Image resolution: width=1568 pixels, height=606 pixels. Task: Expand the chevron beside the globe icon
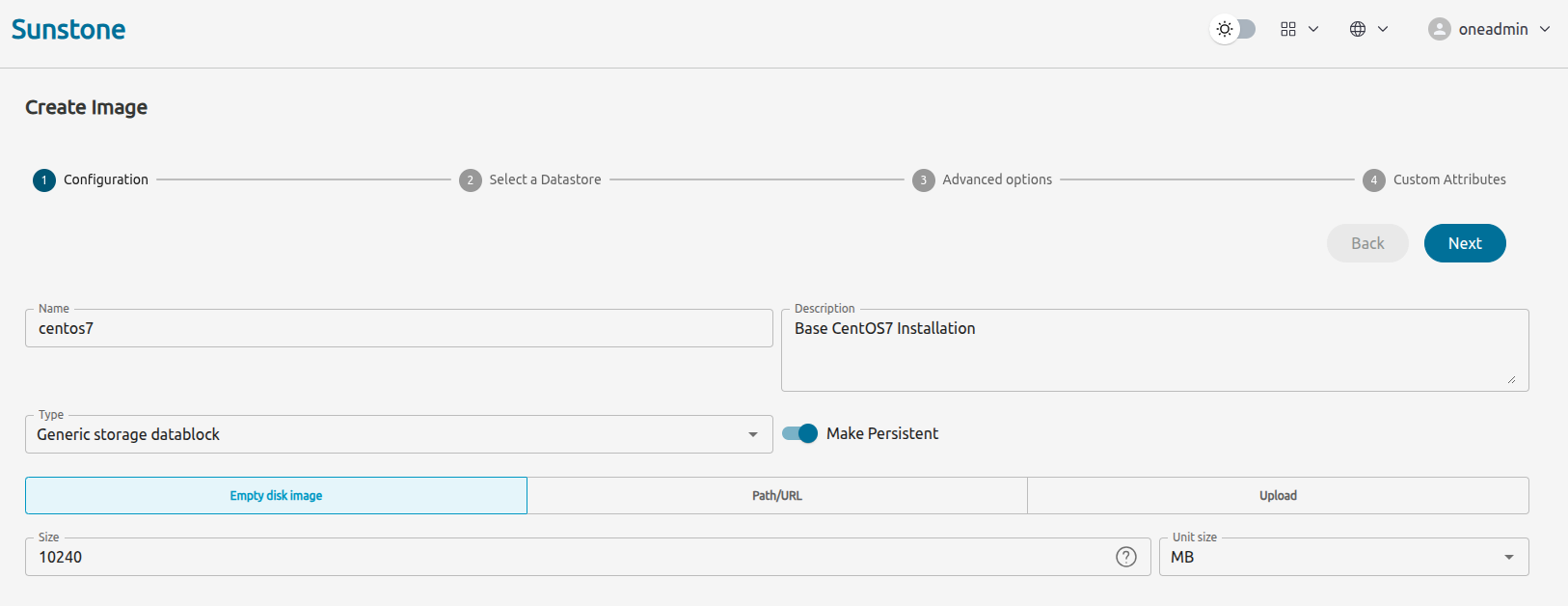click(x=1383, y=29)
